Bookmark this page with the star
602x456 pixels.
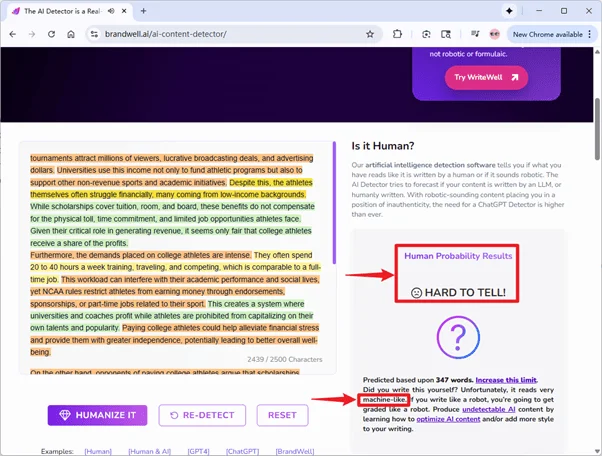(x=370, y=34)
